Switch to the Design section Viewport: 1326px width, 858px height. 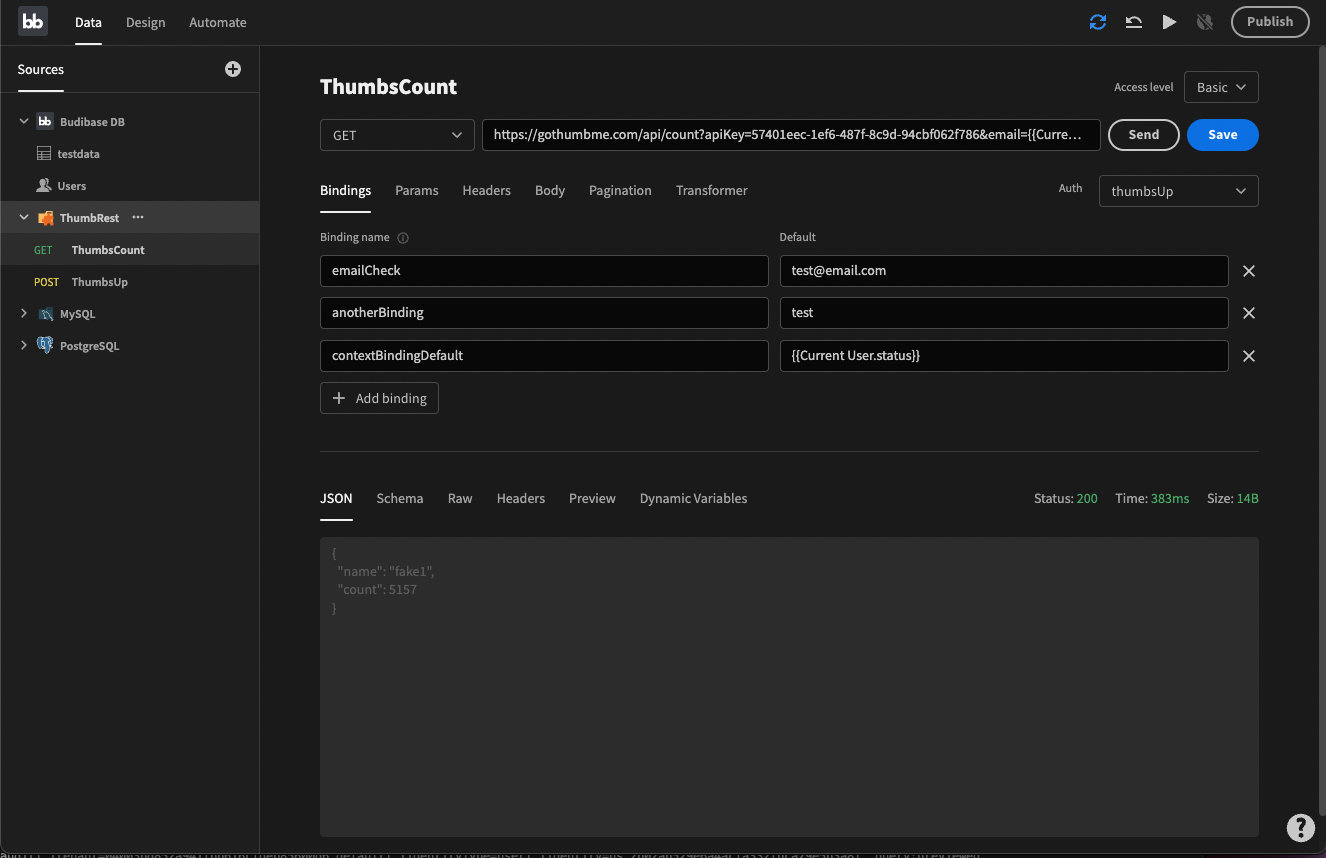coord(145,22)
